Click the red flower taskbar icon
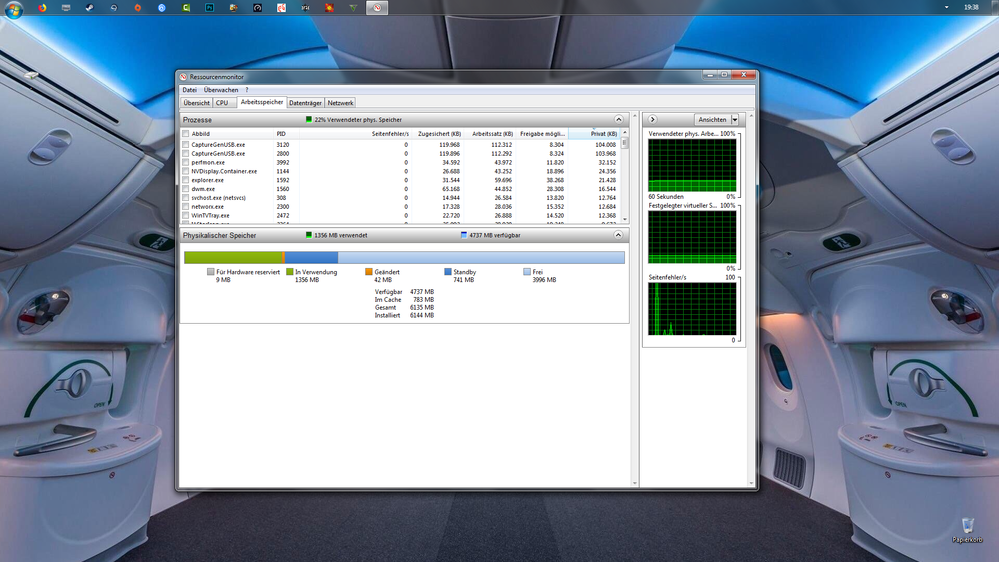Viewport: 999px width, 562px height. pos(329,8)
